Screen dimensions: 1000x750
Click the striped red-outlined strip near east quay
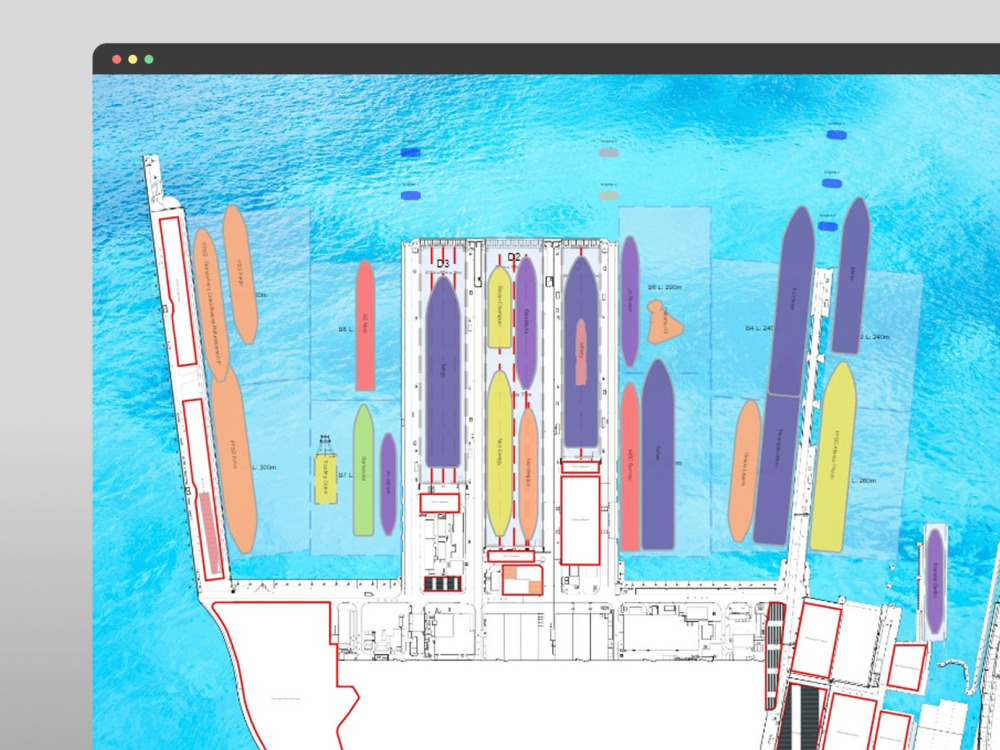click(x=774, y=656)
